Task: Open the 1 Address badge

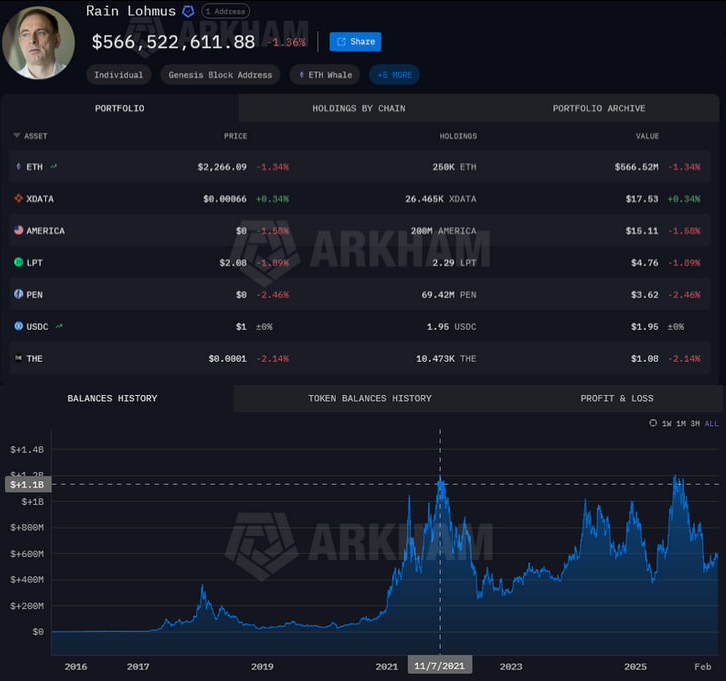Action: coord(225,11)
